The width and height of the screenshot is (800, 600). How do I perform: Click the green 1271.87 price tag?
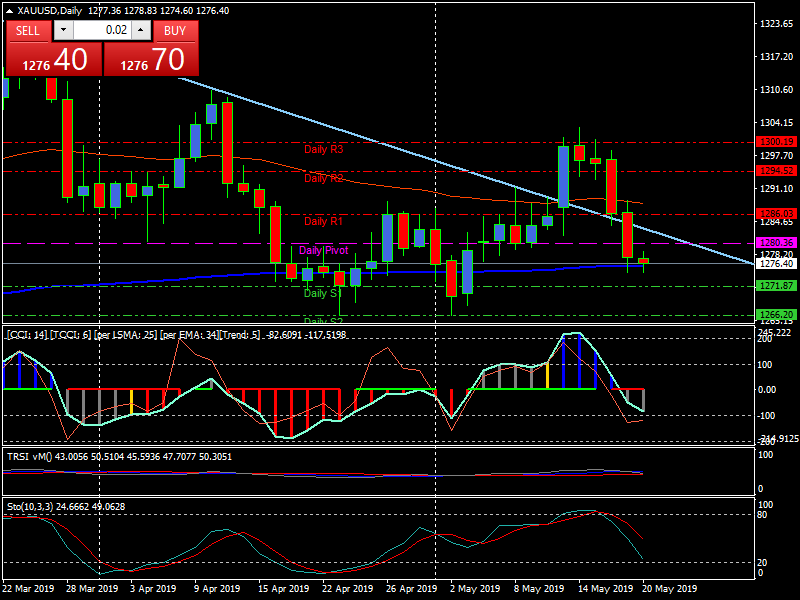click(x=775, y=286)
